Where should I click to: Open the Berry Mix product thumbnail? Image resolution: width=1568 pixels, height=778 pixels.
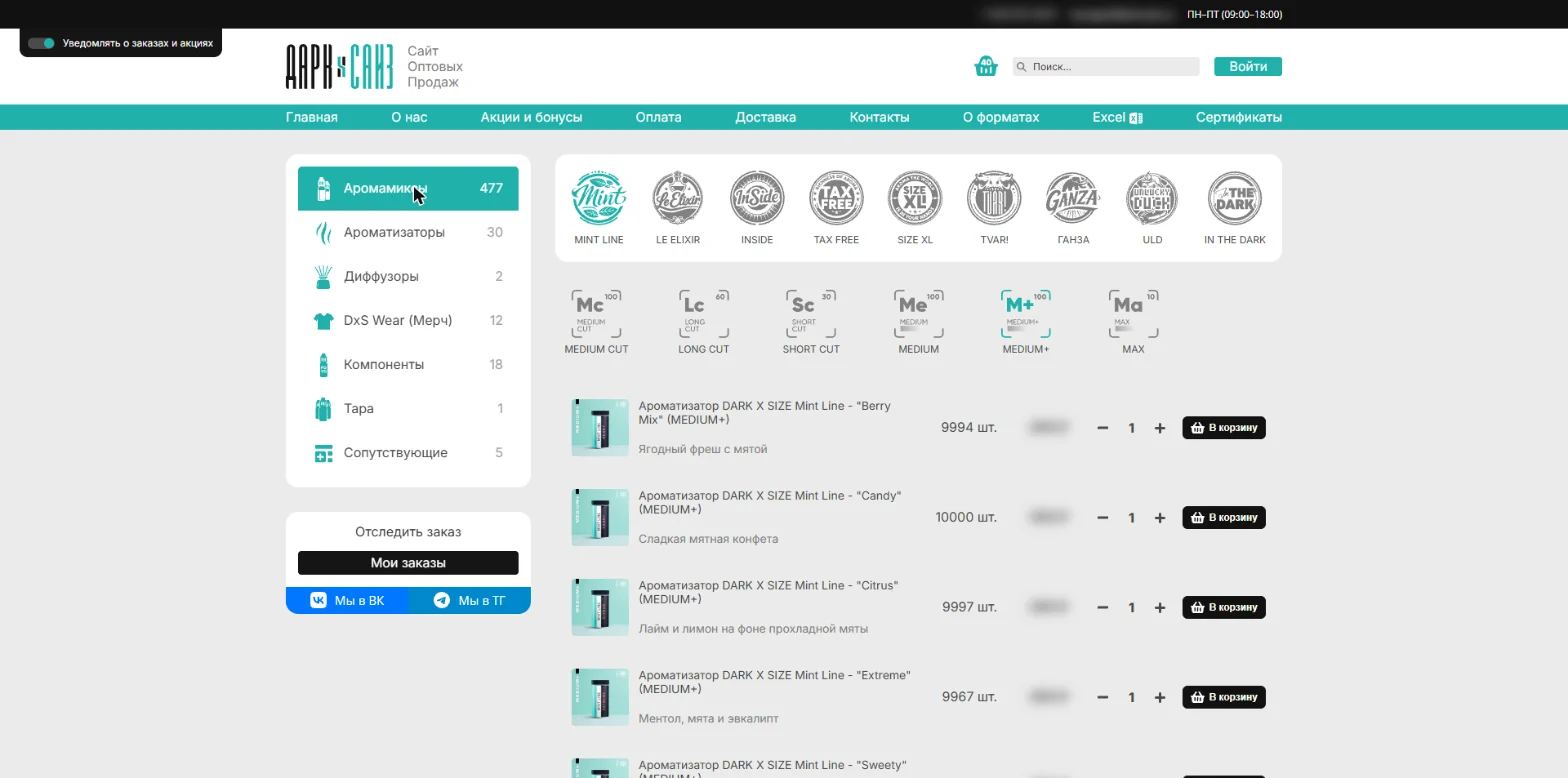click(x=600, y=428)
